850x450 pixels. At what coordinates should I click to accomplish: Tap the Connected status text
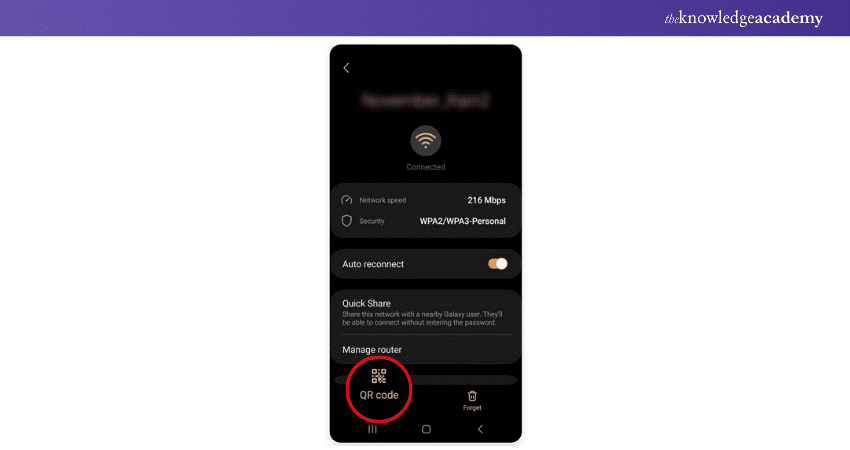[x=426, y=167]
